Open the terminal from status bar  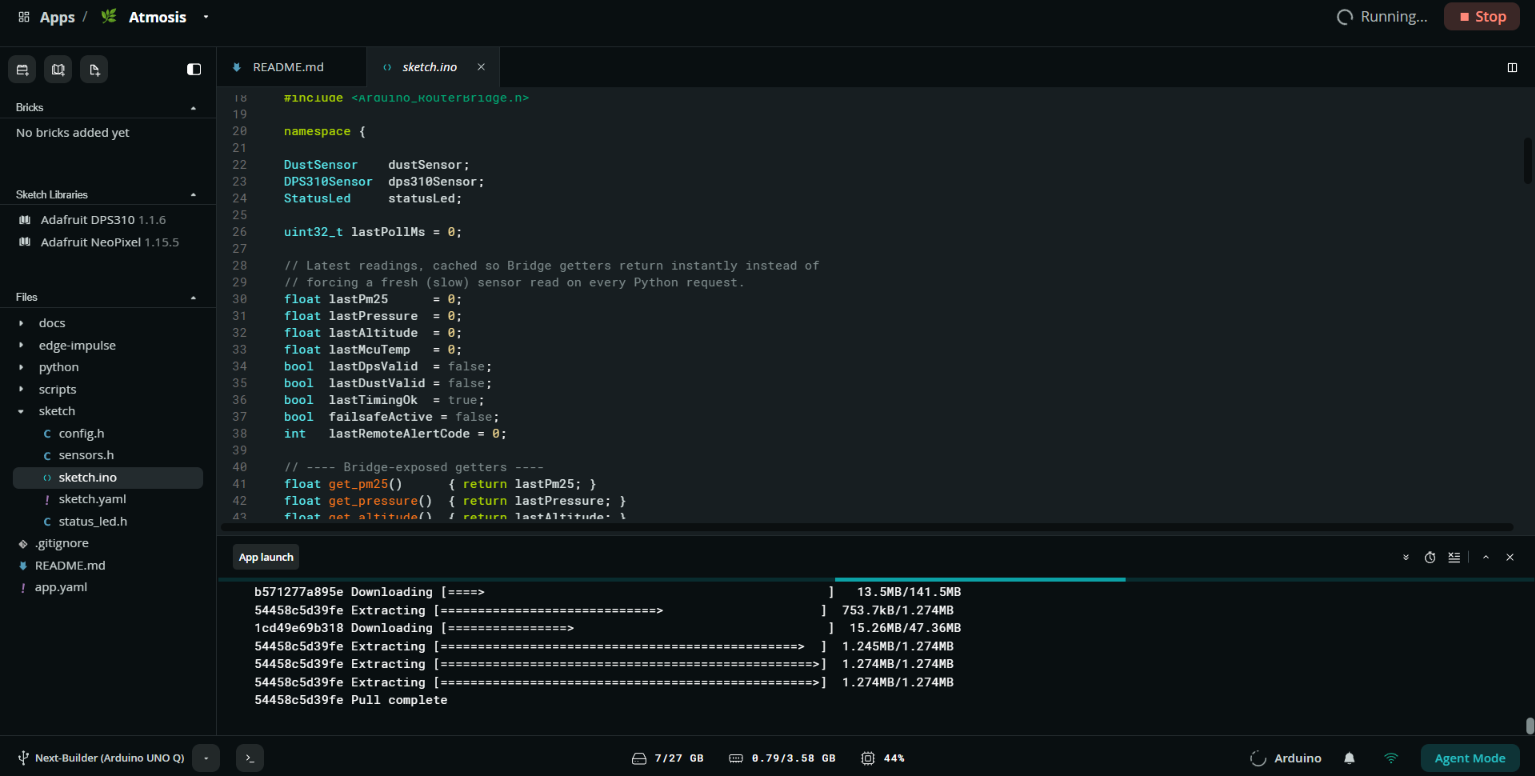pos(250,758)
